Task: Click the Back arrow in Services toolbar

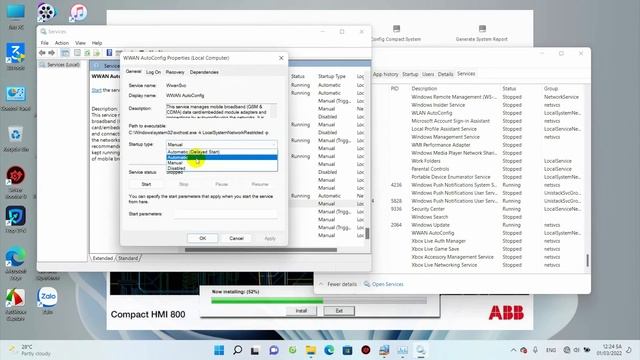Action: (42, 53)
